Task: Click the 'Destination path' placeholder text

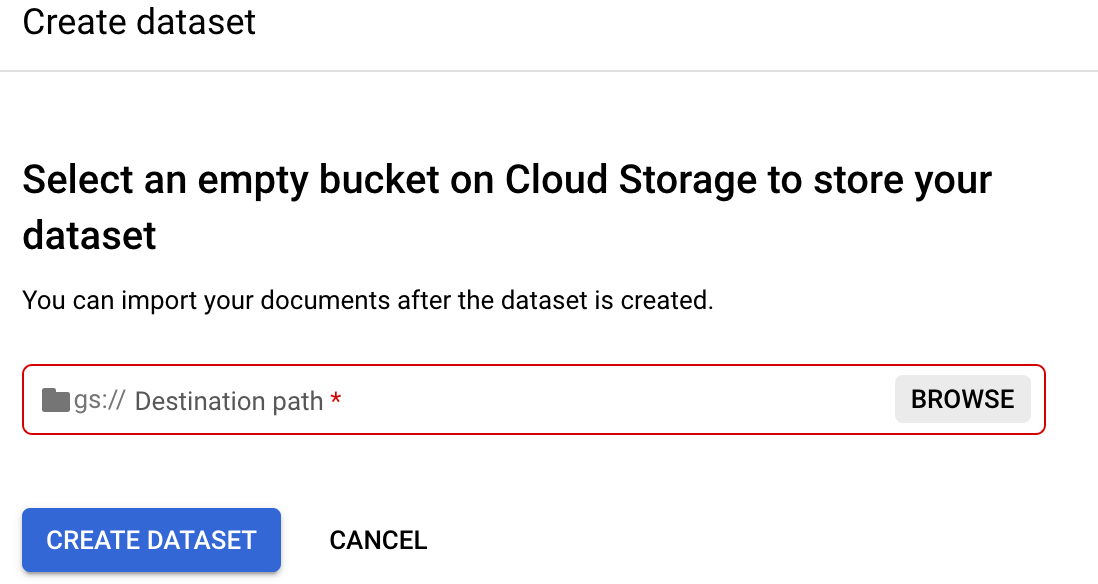Action: 228,401
